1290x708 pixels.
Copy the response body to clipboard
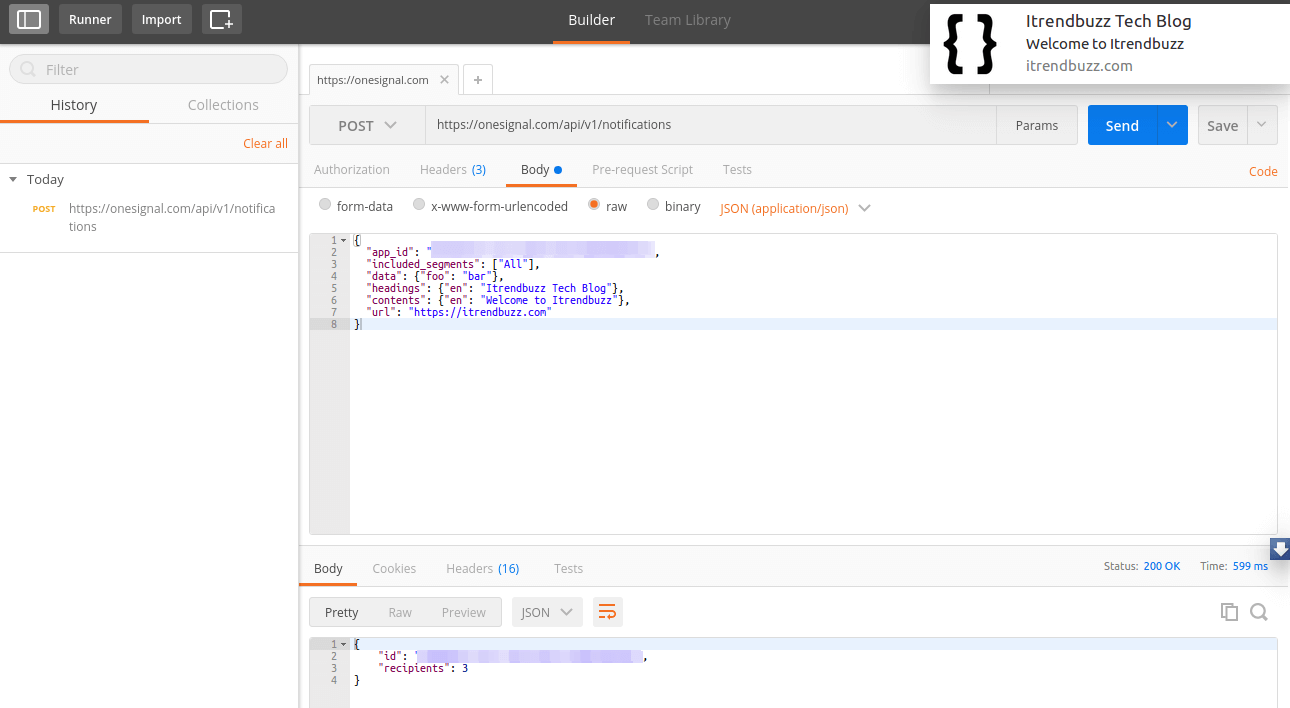click(1229, 612)
